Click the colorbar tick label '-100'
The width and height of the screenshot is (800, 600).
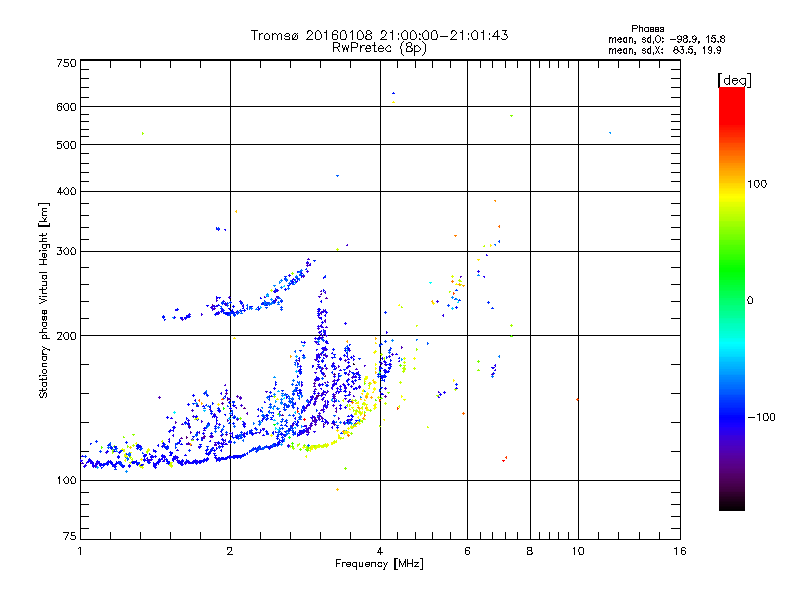coord(761,417)
